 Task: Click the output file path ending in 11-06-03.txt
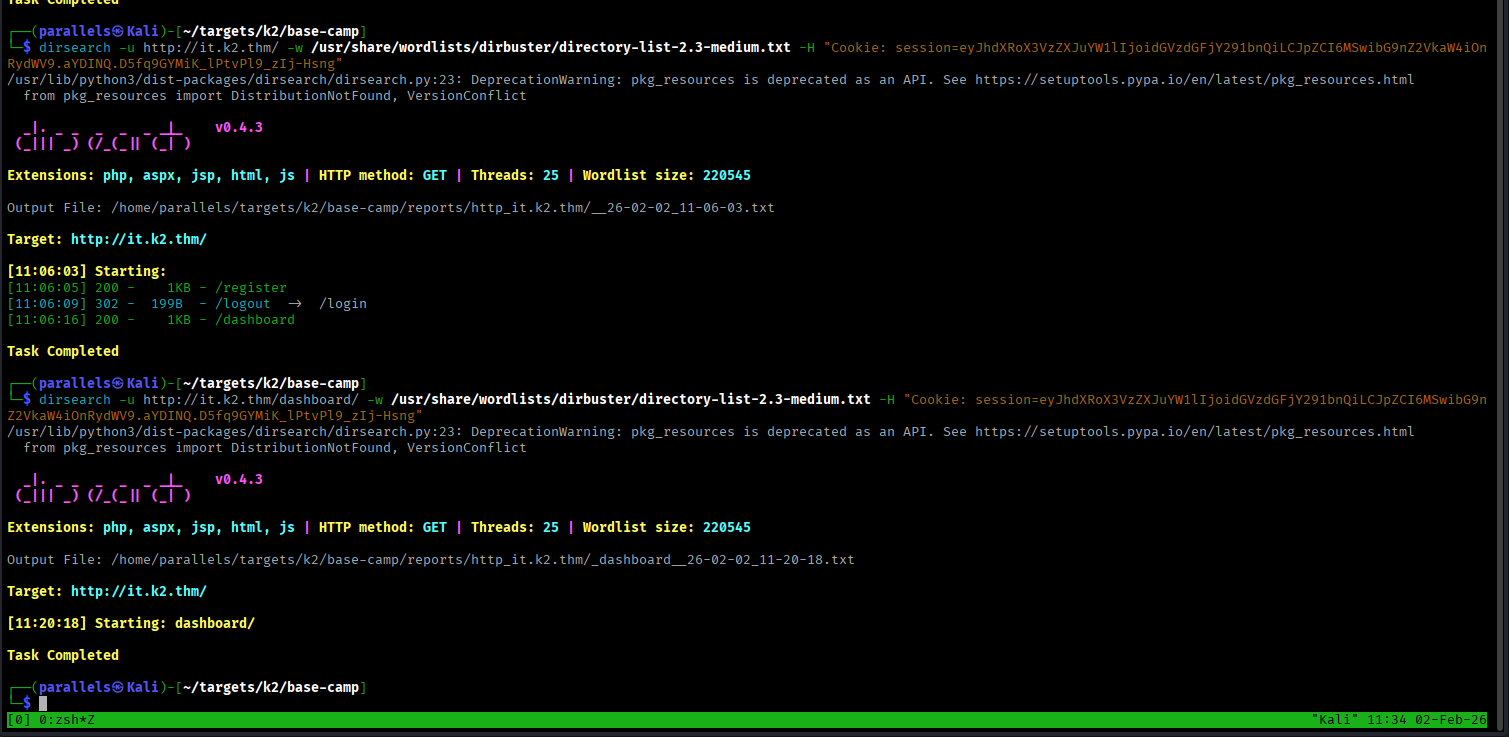(442, 207)
